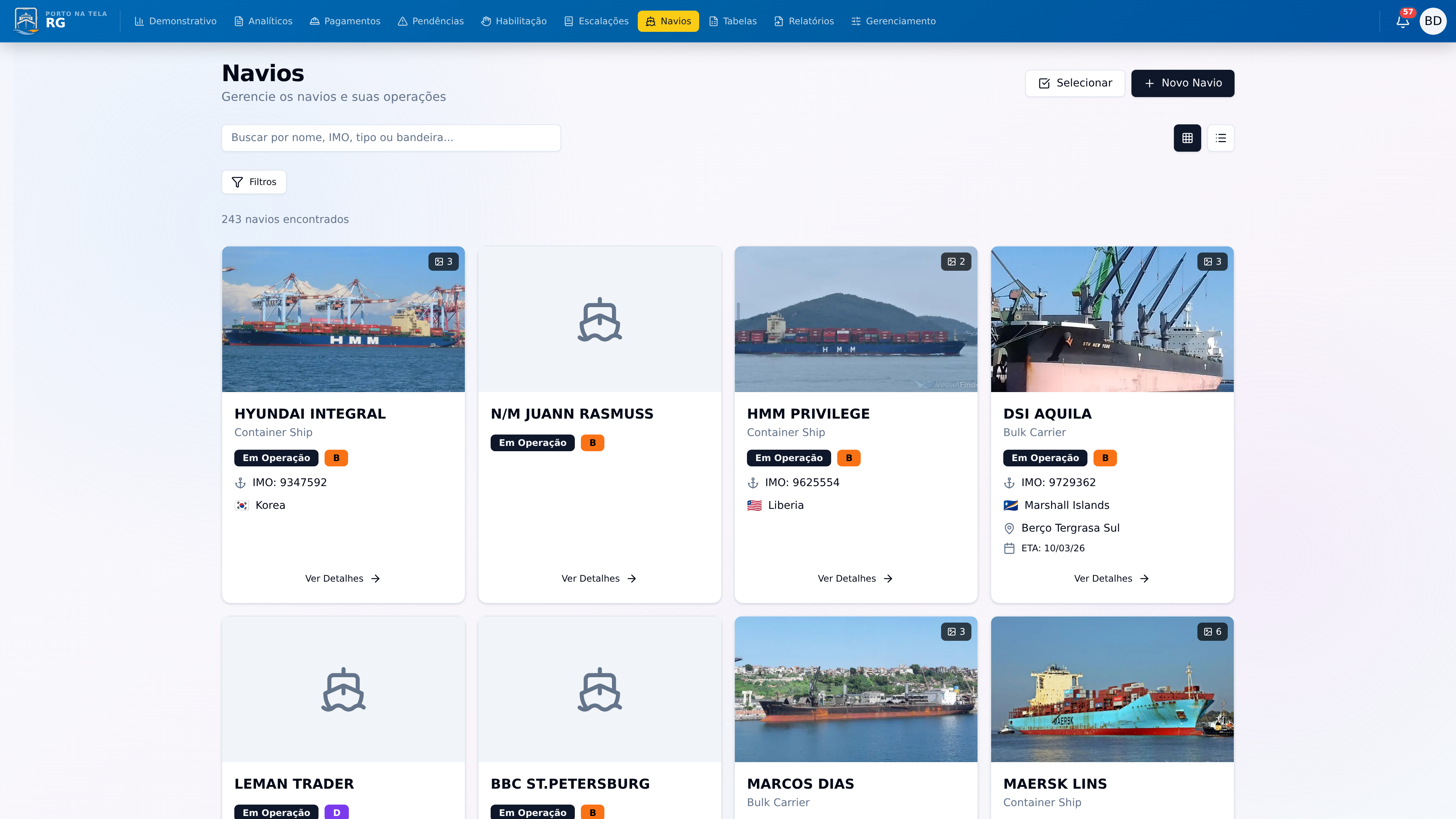Click the ship search input field
The image size is (1456, 819).
tap(391, 137)
